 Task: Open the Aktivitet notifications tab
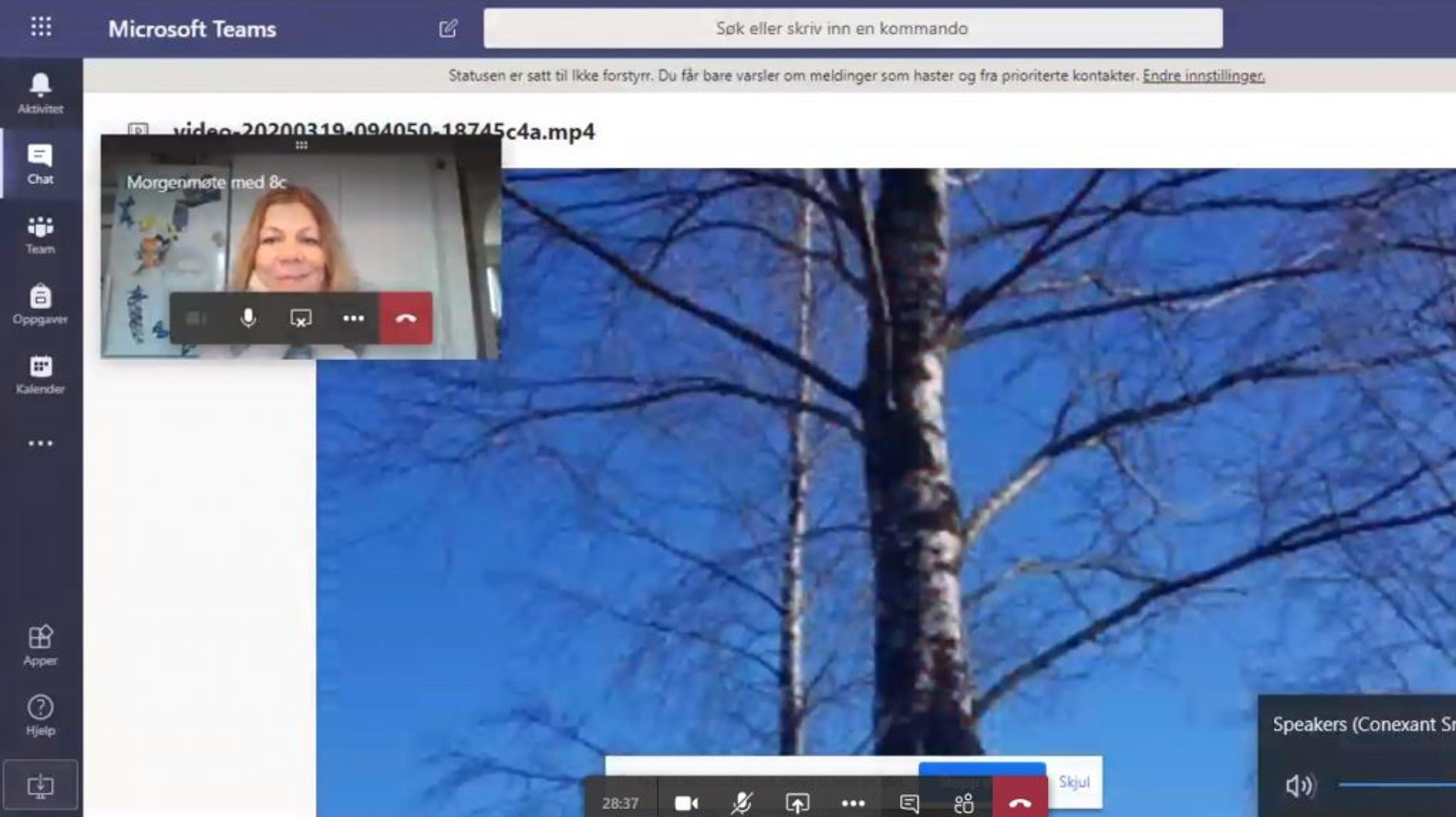[40, 93]
